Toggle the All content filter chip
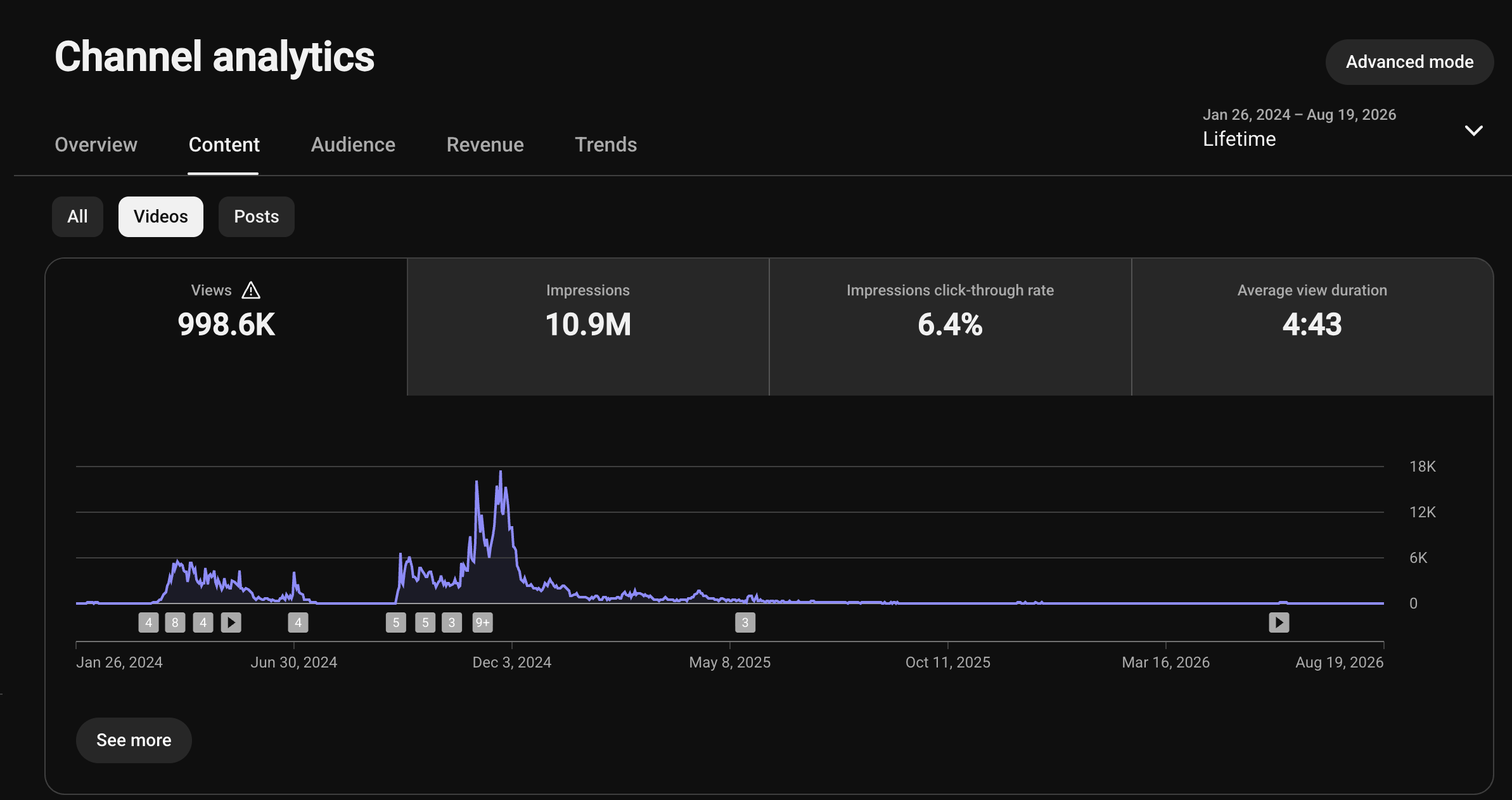1512x800 pixels. coord(77,217)
